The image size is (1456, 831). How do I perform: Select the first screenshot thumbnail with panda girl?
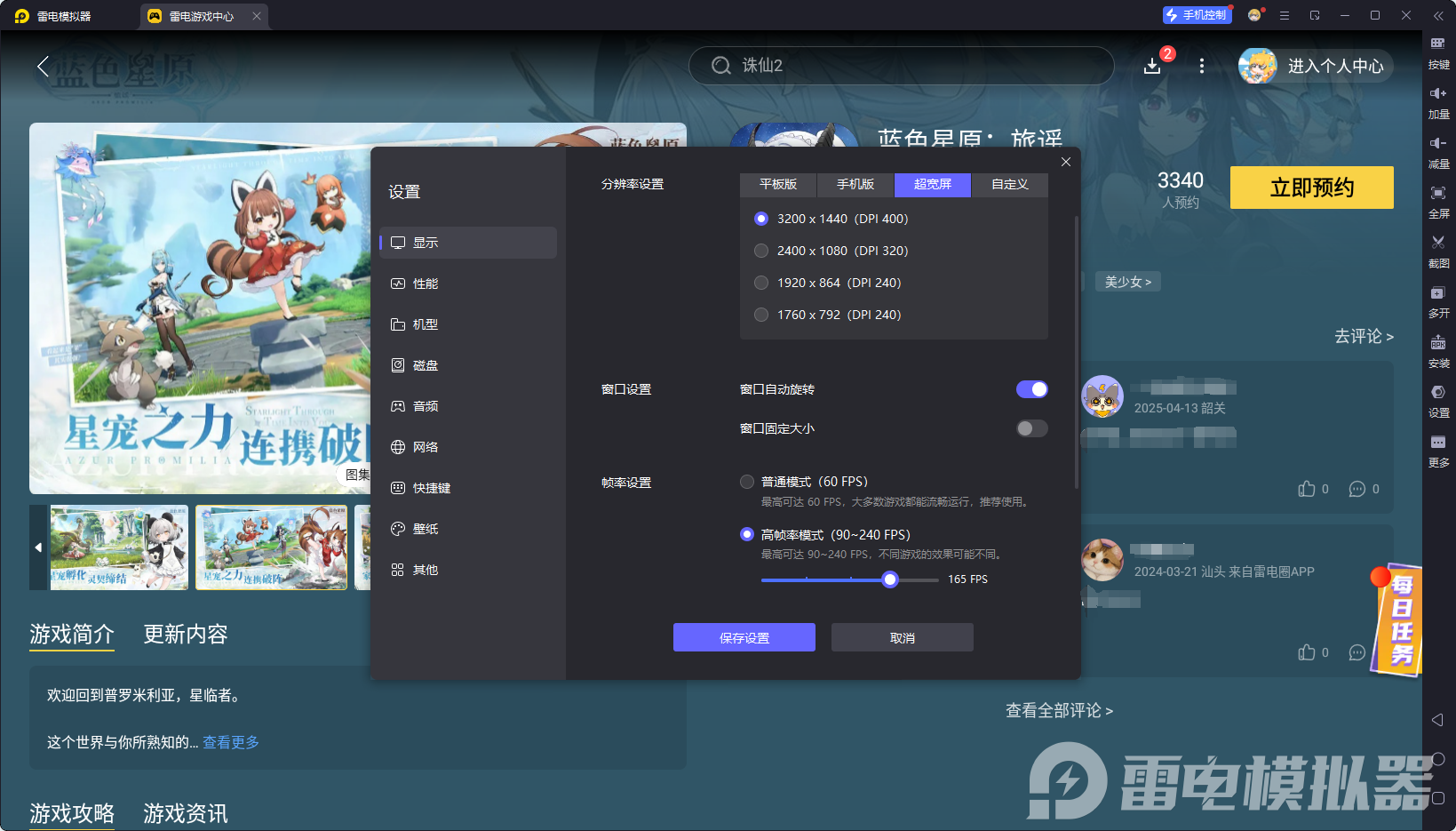pos(119,547)
